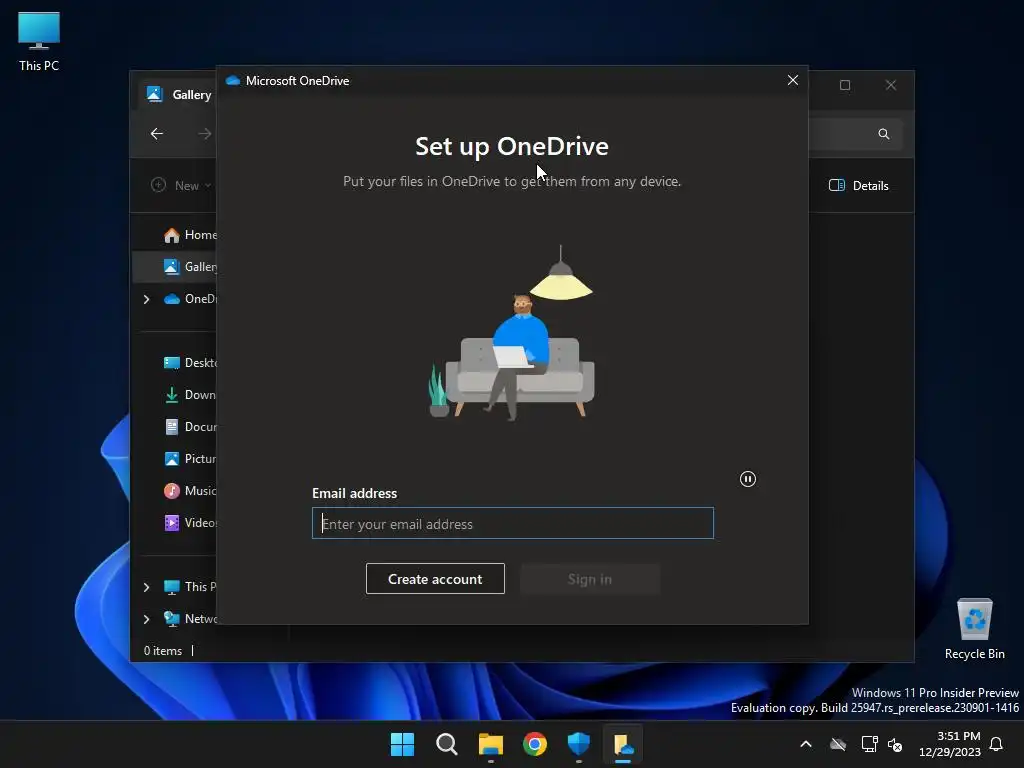This screenshot has height=768, width=1024.
Task: Open File Explorer from taskbar
Action: [x=490, y=744]
